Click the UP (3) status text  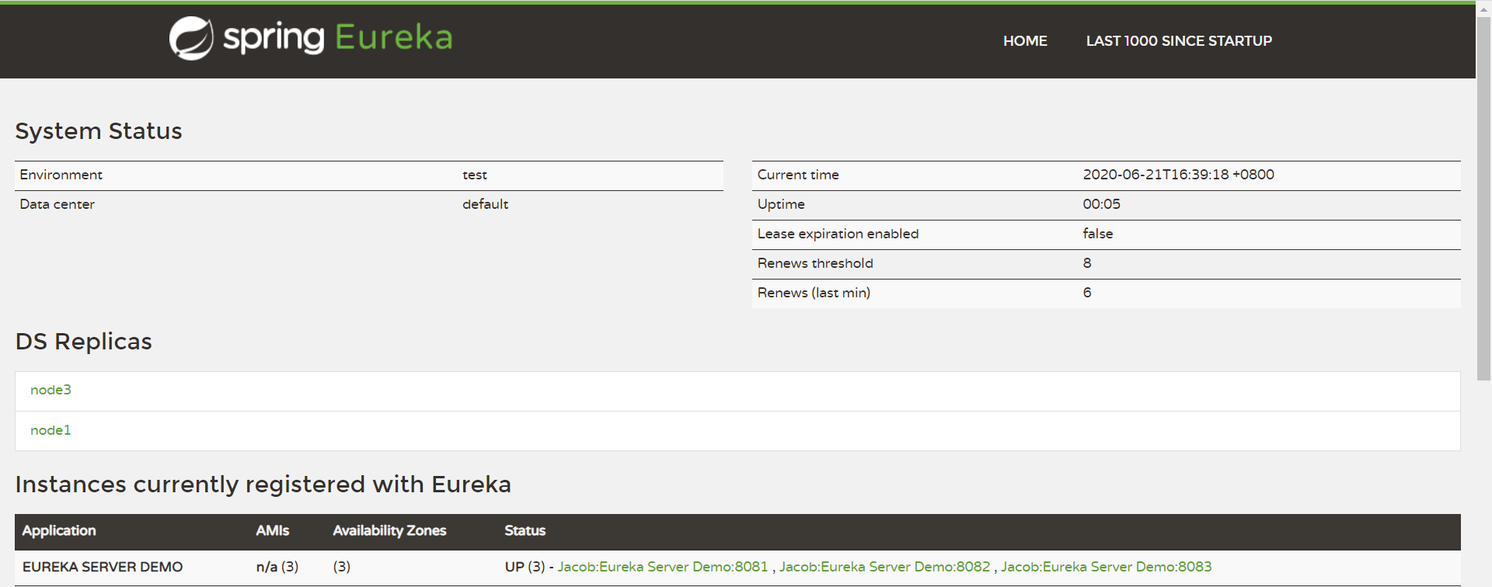click(525, 567)
